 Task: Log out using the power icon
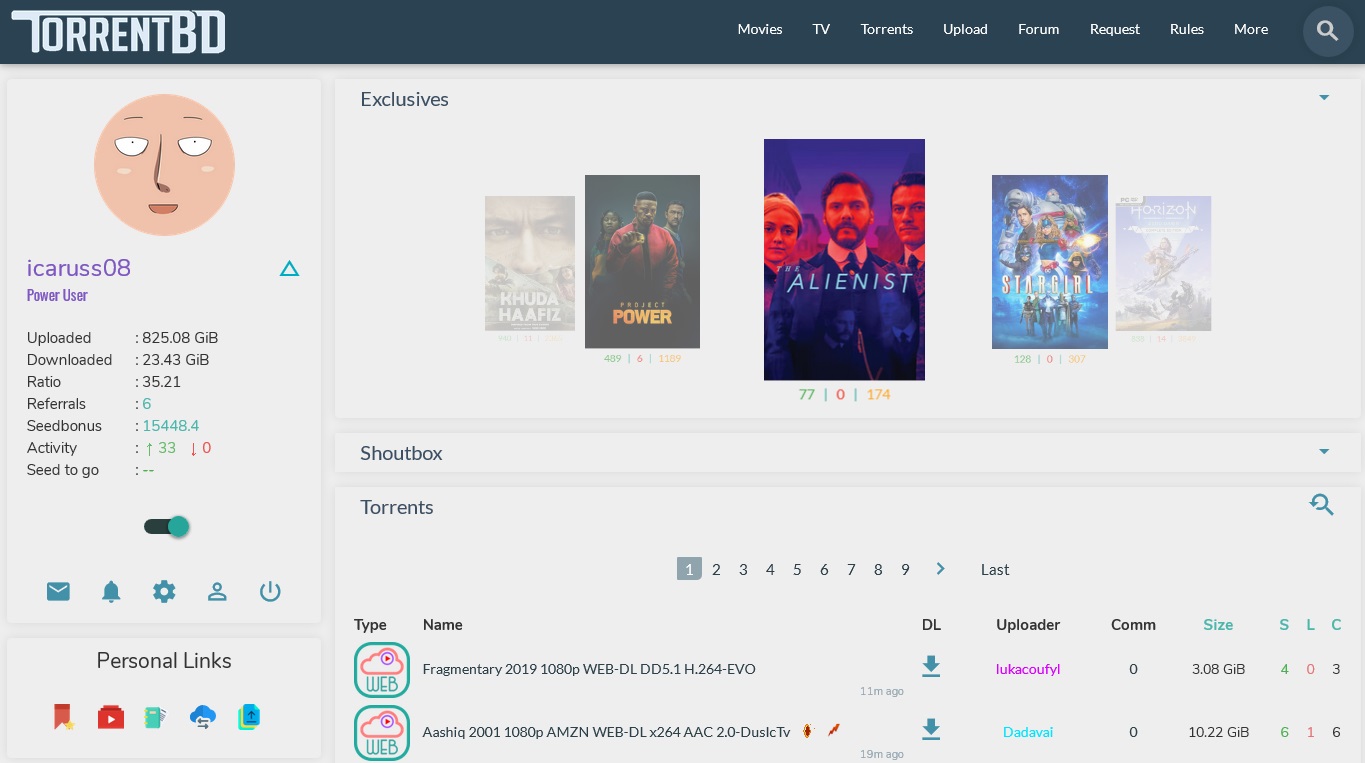[270, 591]
